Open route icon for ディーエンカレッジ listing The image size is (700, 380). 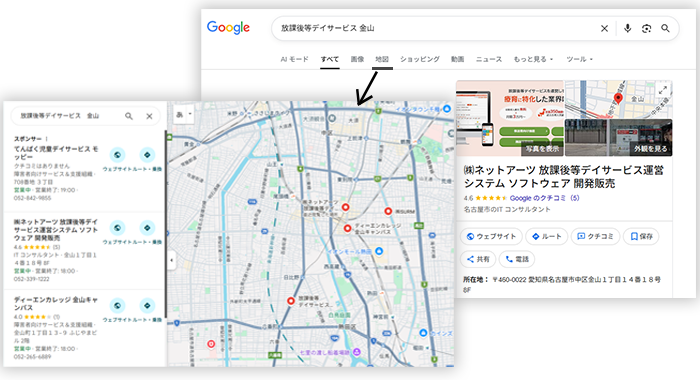tap(147, 306)
